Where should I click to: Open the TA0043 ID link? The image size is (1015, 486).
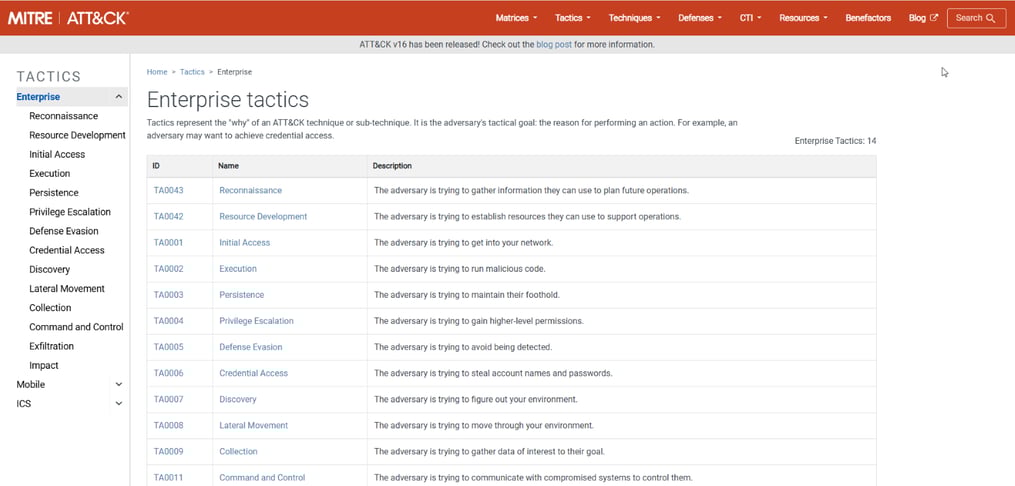click(x=168, y=190)
